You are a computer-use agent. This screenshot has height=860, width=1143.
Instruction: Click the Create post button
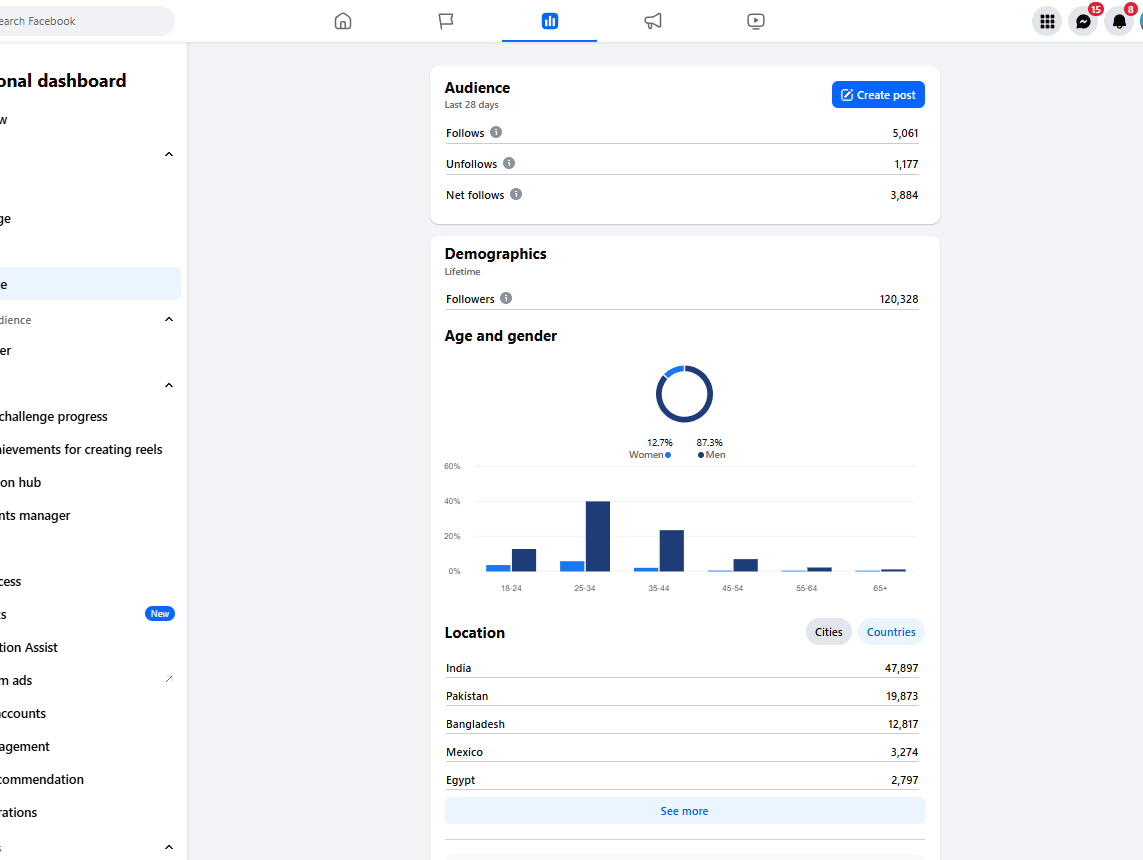(x=878, y=95)
